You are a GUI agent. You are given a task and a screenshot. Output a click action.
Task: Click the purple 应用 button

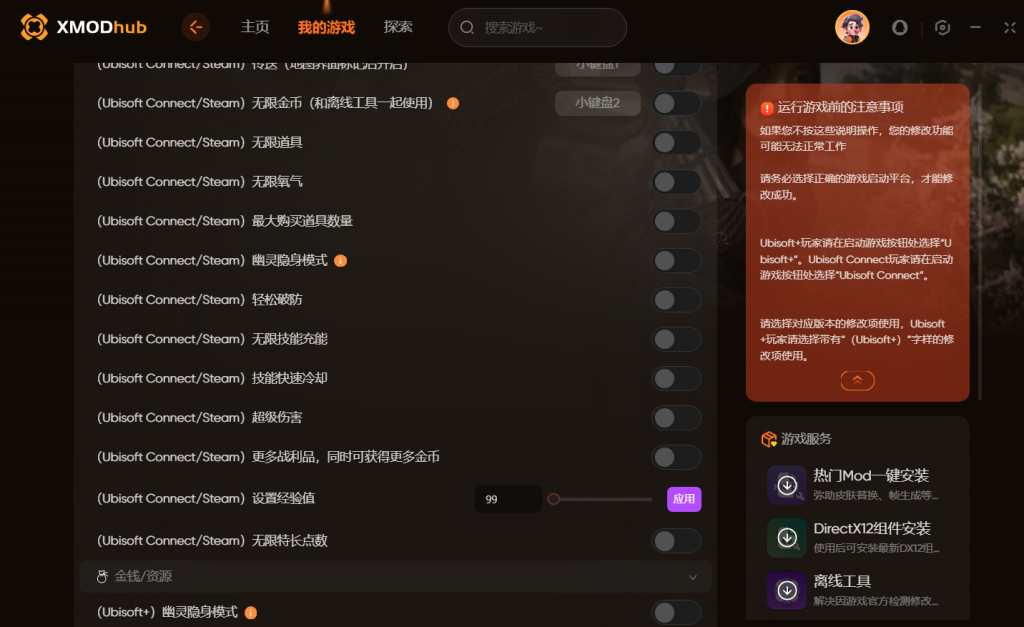point(684,499)
